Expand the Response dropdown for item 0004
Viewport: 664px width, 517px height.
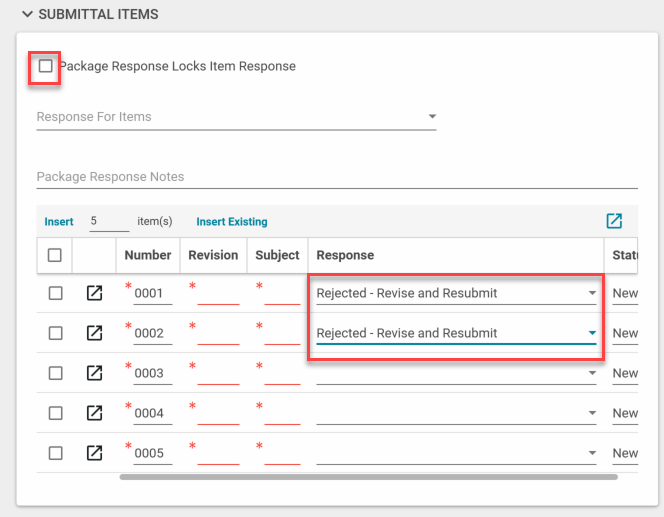(x=456, y=413)
